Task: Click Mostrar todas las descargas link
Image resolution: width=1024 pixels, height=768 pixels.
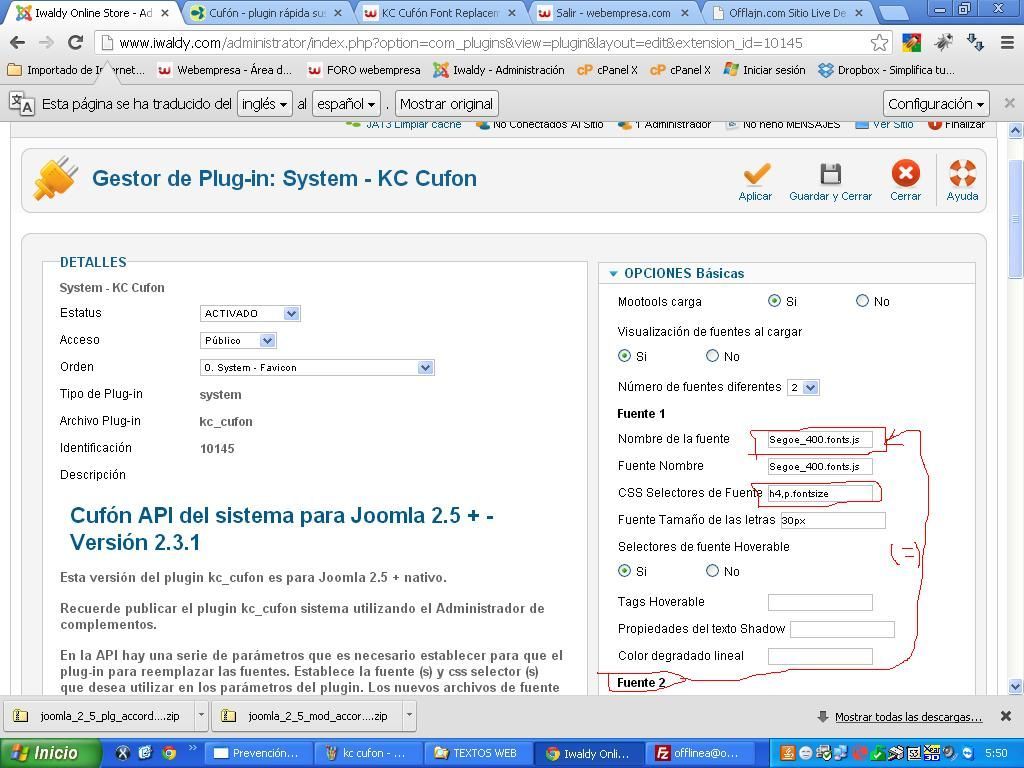Action: [x=908, y=717]
